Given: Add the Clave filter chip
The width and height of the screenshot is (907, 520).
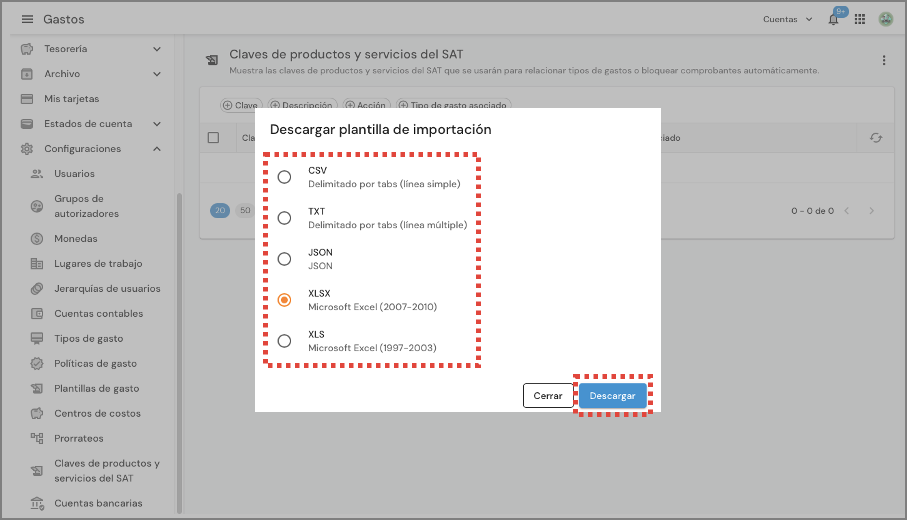Looking at the screenshot, I should [241, 105].
